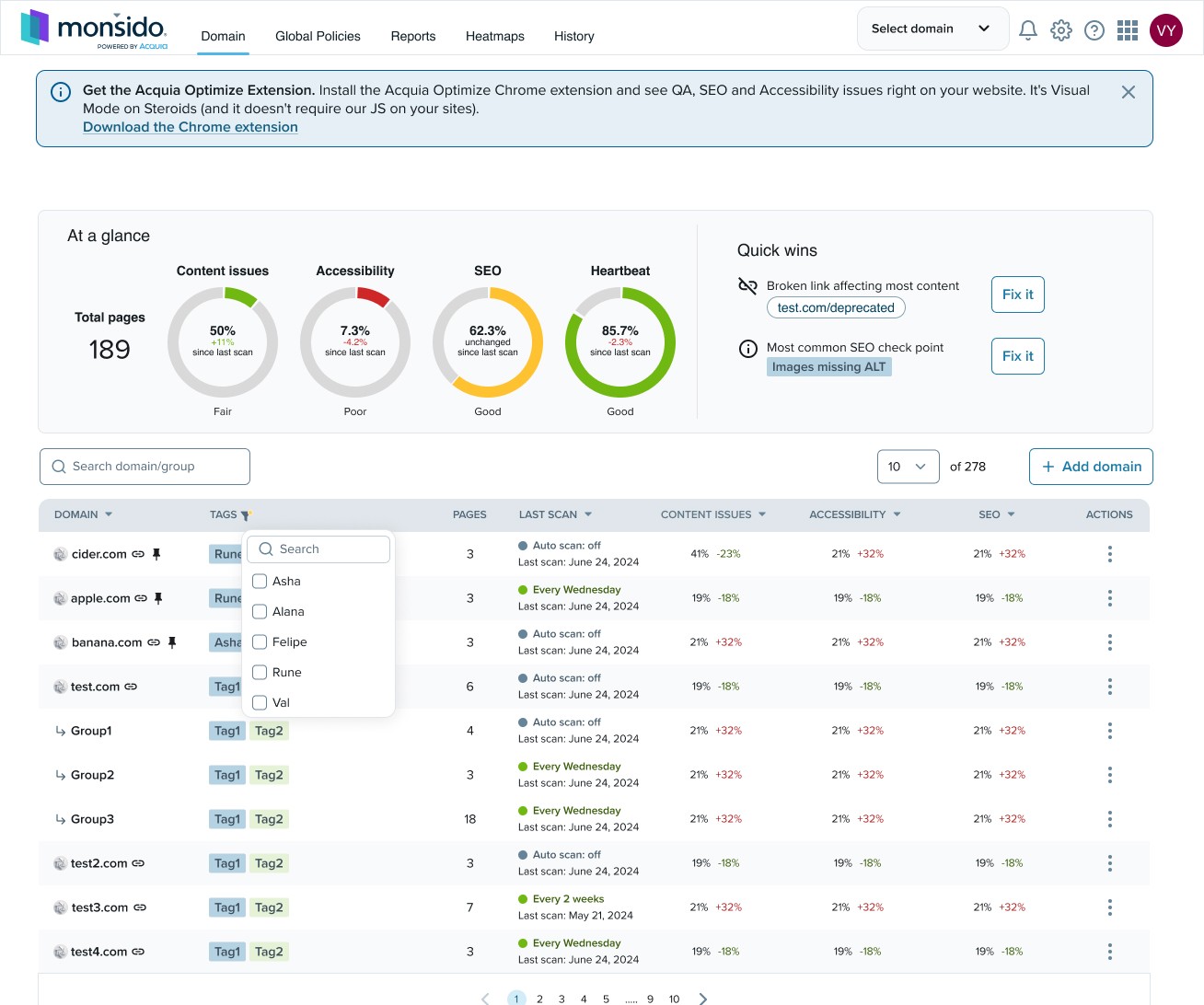This screenshot has height=1005, width=1204.
Task: Open the notifications bell
Action: (x=1028, y=30)
